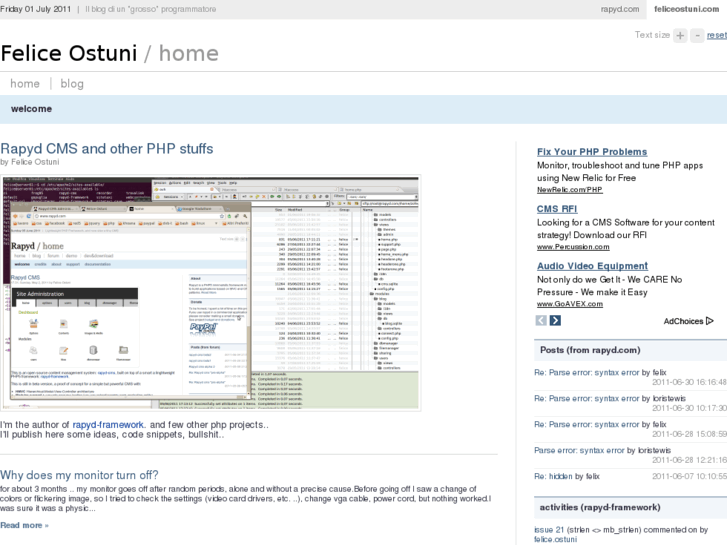Click the 'Posts (from rapyd.com)' heading
Viewport: 727px width, 545px height.
[x=590, y=350]
